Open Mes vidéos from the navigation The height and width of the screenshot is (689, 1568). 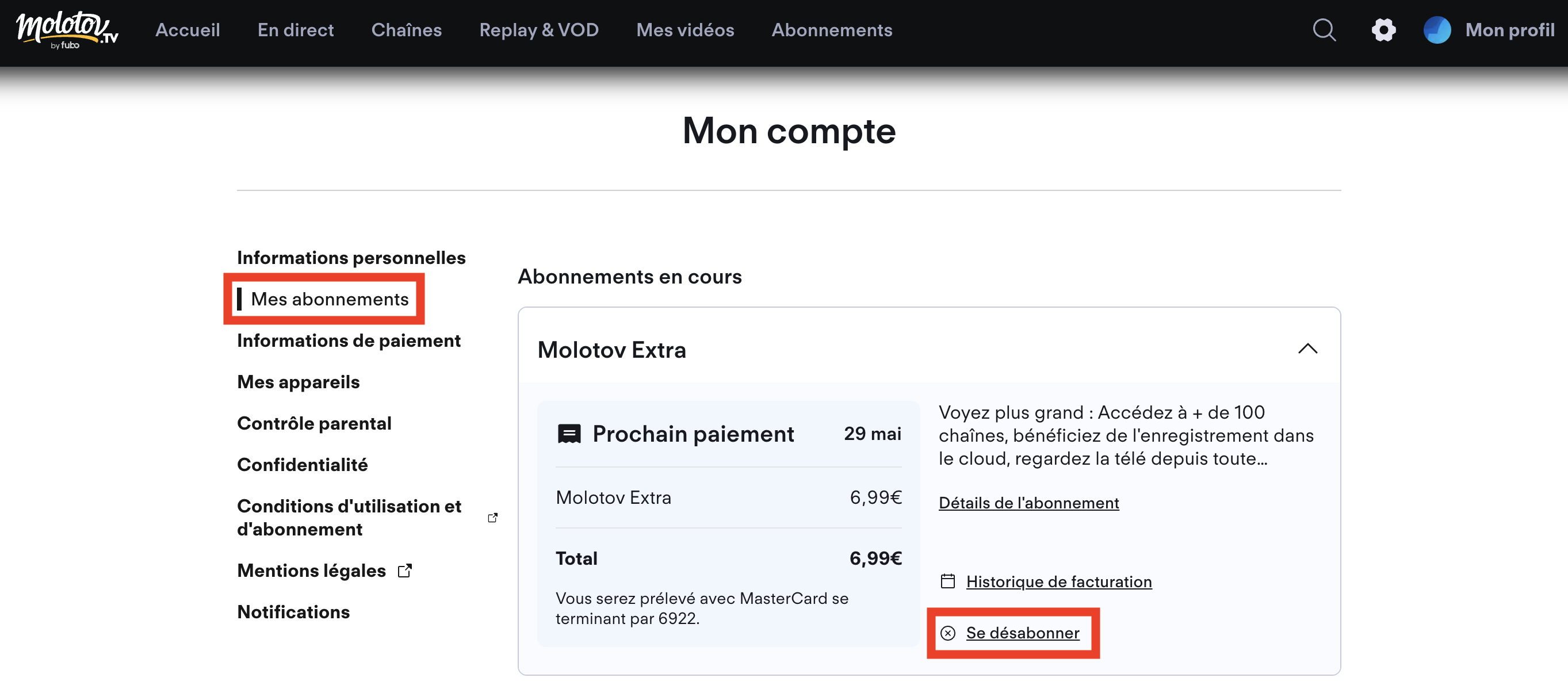686,30
